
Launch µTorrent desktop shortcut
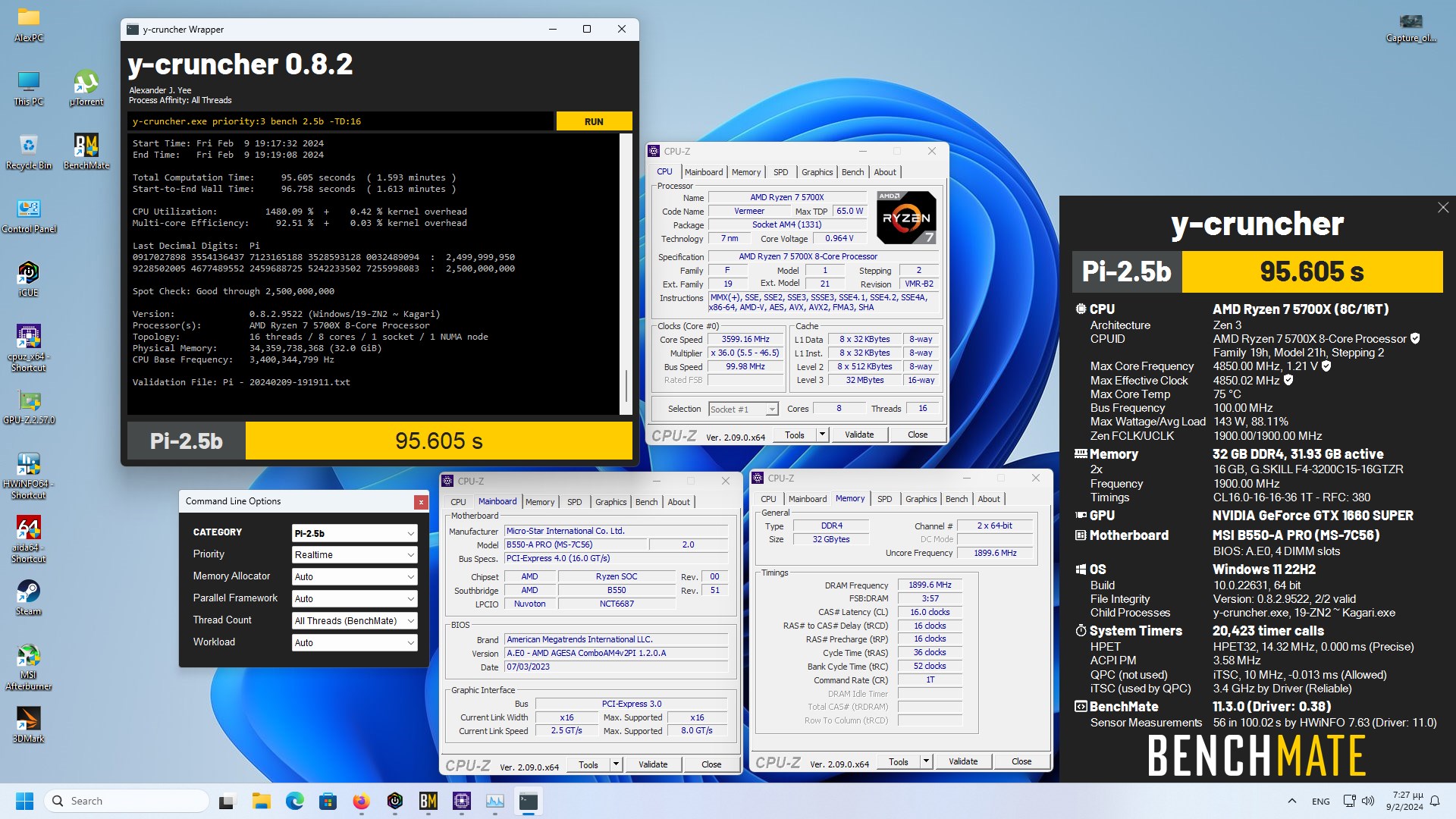point(86,88)
